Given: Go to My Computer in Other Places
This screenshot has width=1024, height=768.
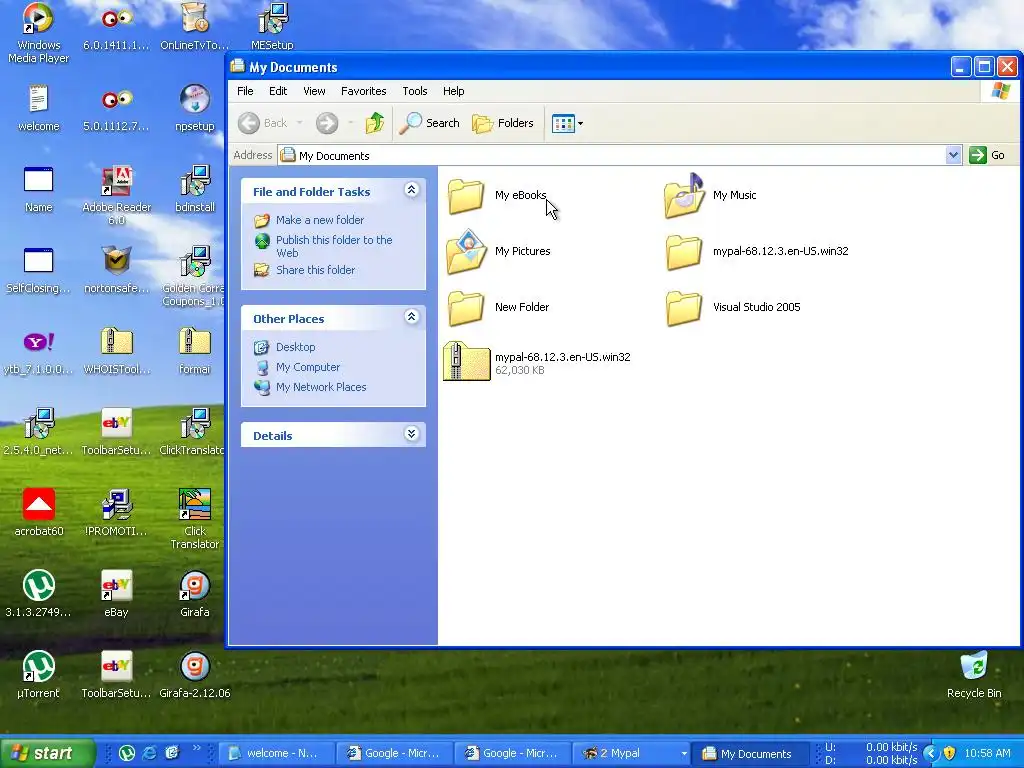Looking at the screenshot, I should (x=308, y=367).
